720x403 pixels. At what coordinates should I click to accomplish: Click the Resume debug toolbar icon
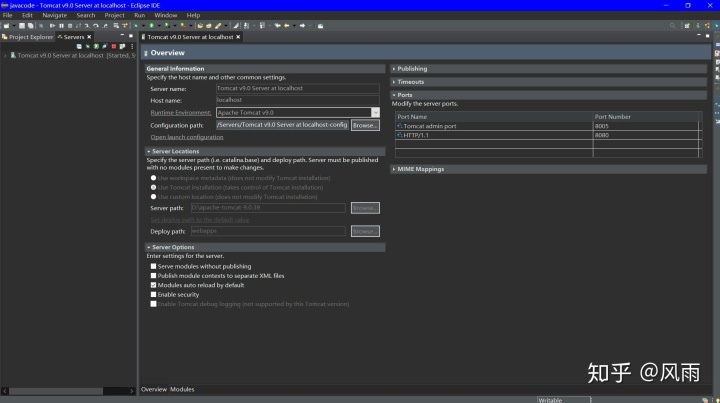52,26
